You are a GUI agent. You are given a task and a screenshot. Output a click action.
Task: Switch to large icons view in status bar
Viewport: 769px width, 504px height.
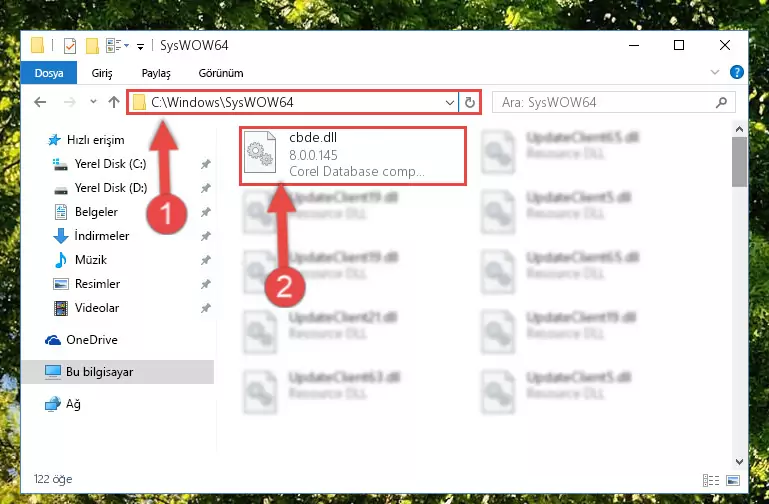point(733,480)
